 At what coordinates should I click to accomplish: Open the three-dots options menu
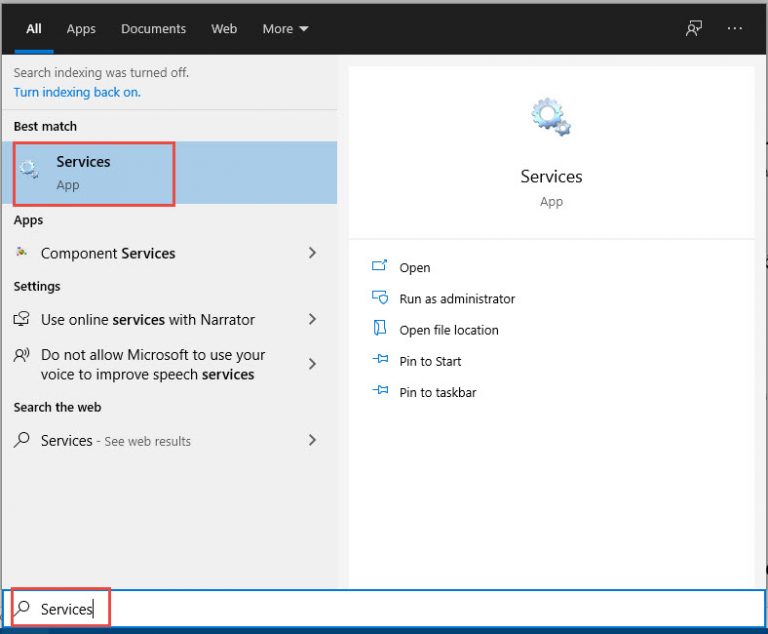tap(734, 28)
